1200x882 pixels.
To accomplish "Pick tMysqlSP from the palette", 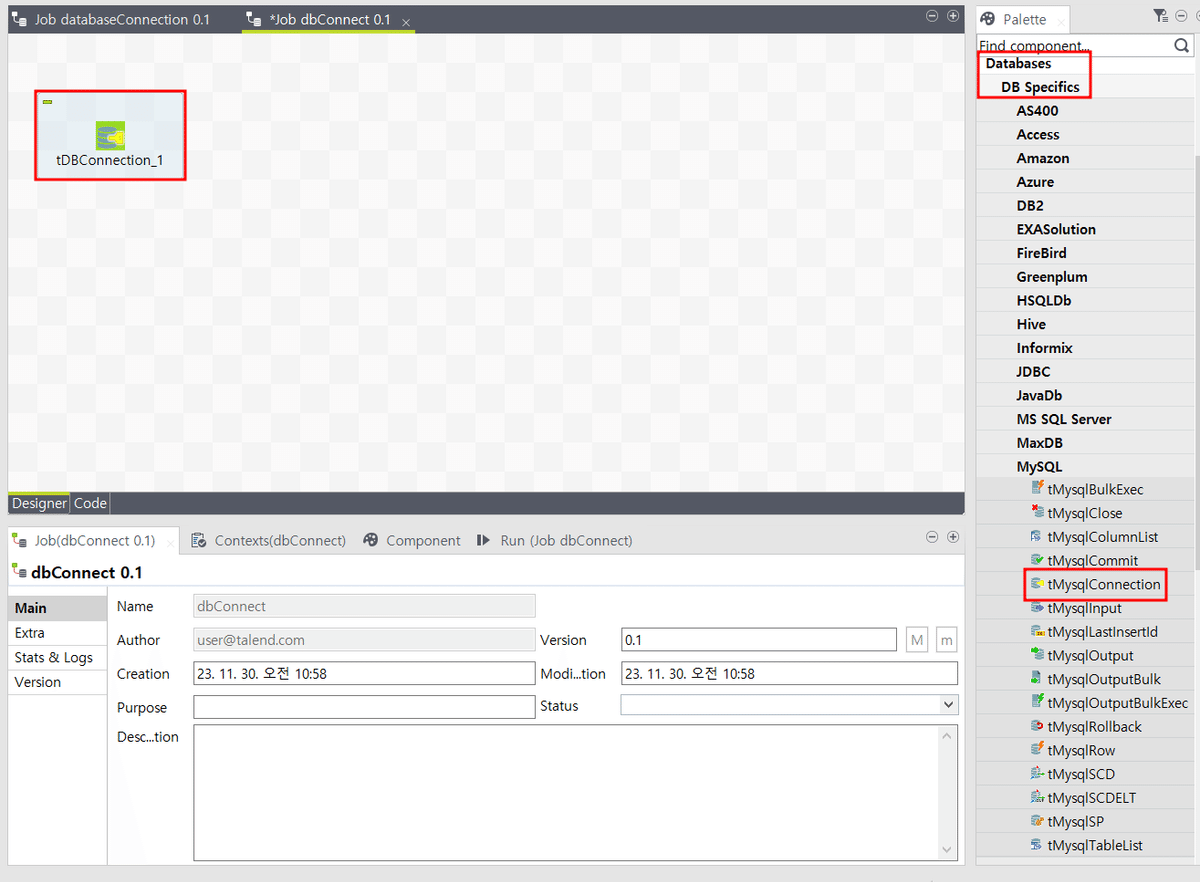I will 1066,822.
